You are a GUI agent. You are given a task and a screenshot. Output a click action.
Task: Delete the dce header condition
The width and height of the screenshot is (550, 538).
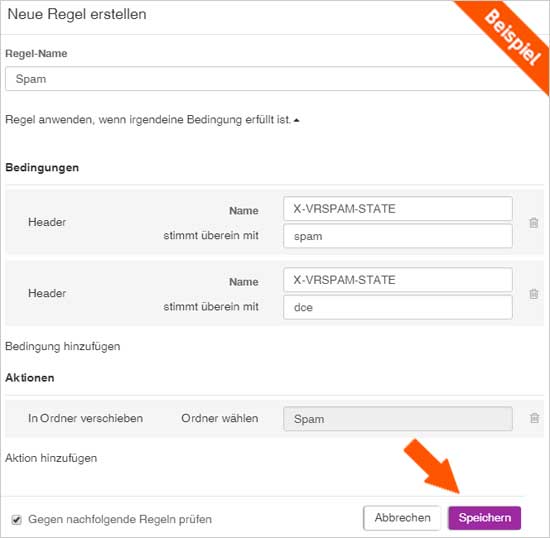(534, 294)
